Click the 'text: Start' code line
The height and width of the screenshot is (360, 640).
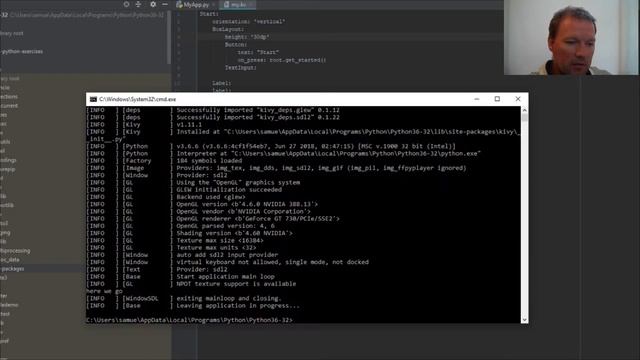(x=258, y=52)
